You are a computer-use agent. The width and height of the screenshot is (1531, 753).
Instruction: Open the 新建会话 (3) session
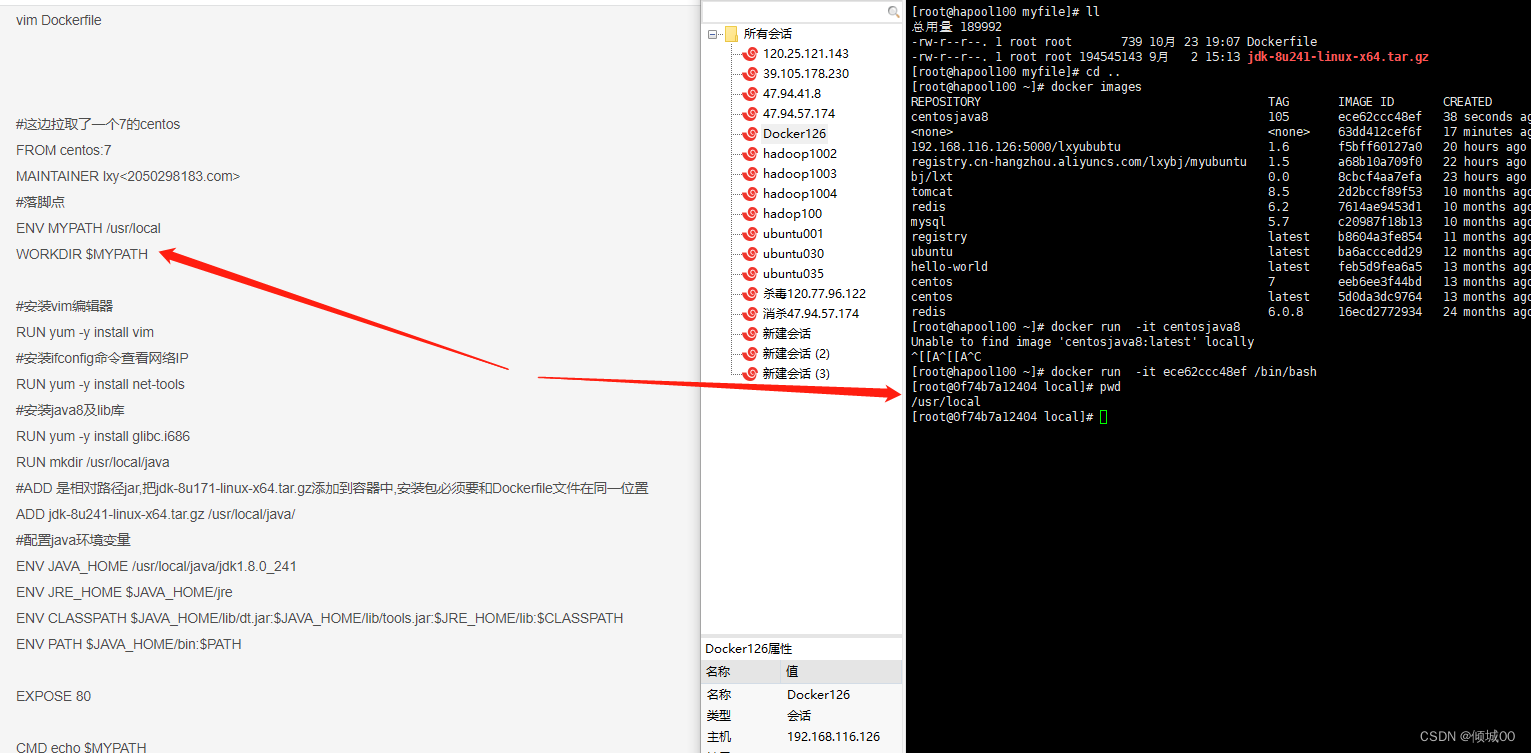(796, 374)
